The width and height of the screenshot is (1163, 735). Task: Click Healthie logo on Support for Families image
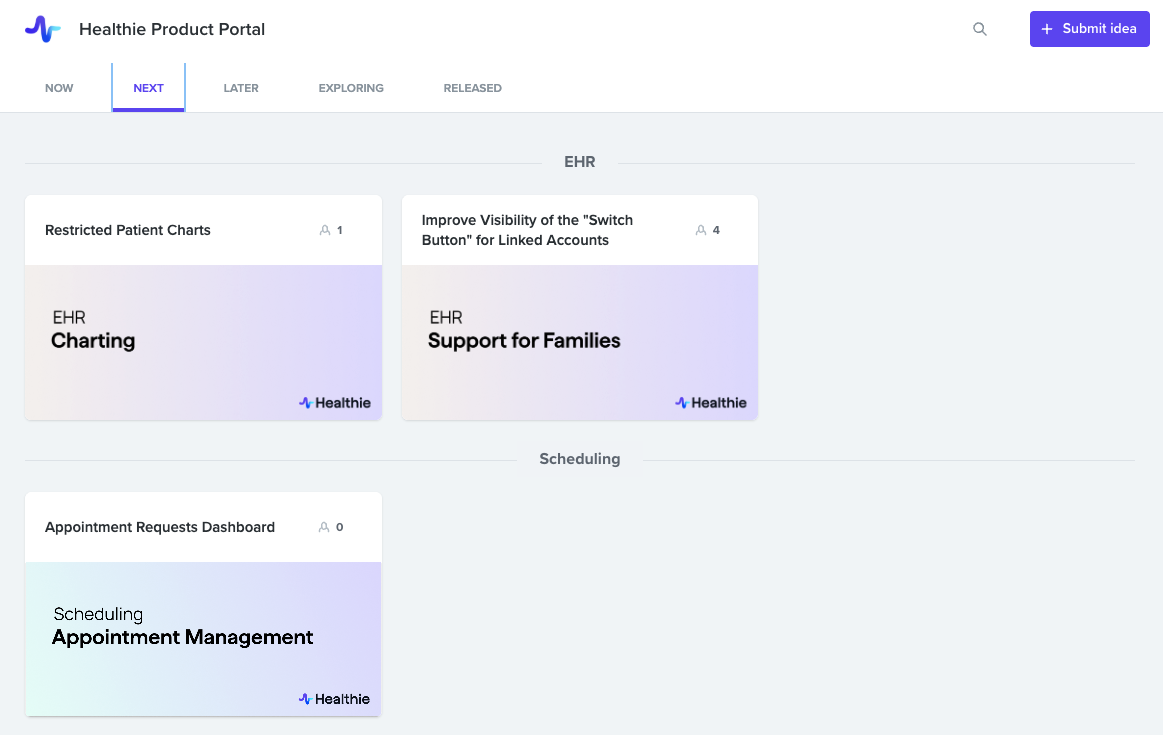(x=711, y=403)
